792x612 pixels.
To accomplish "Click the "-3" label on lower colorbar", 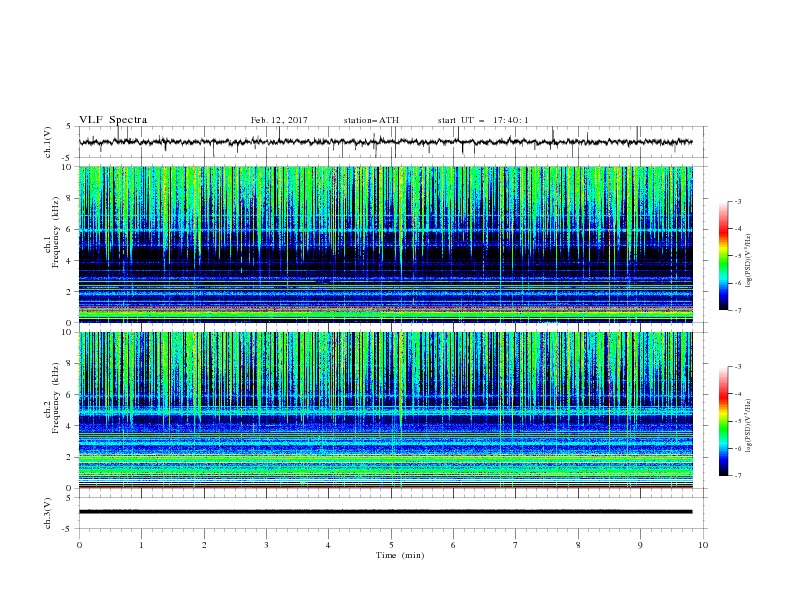I will click(x=737, y=367).
